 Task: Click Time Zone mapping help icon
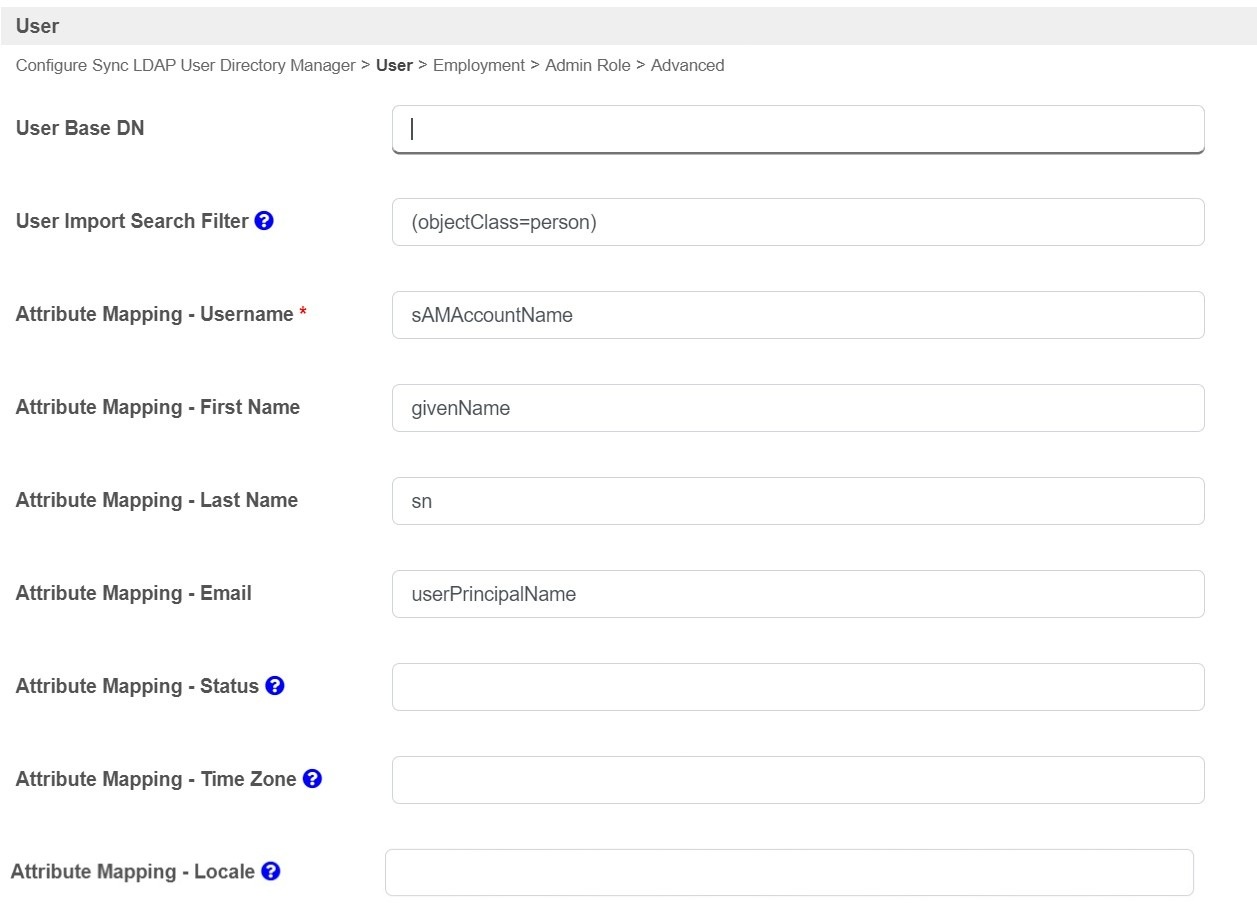(312, 779)
